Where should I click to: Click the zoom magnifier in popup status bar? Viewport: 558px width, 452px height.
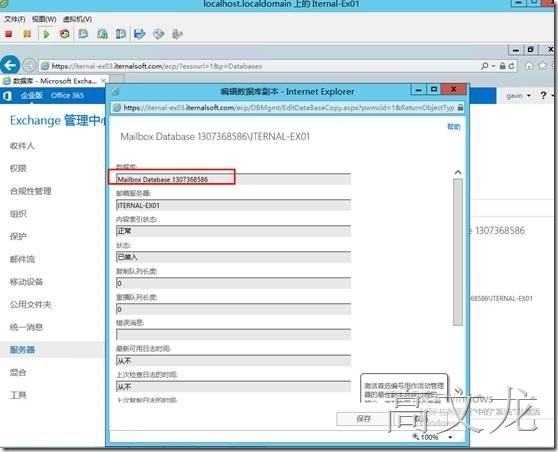coord(415,436)
